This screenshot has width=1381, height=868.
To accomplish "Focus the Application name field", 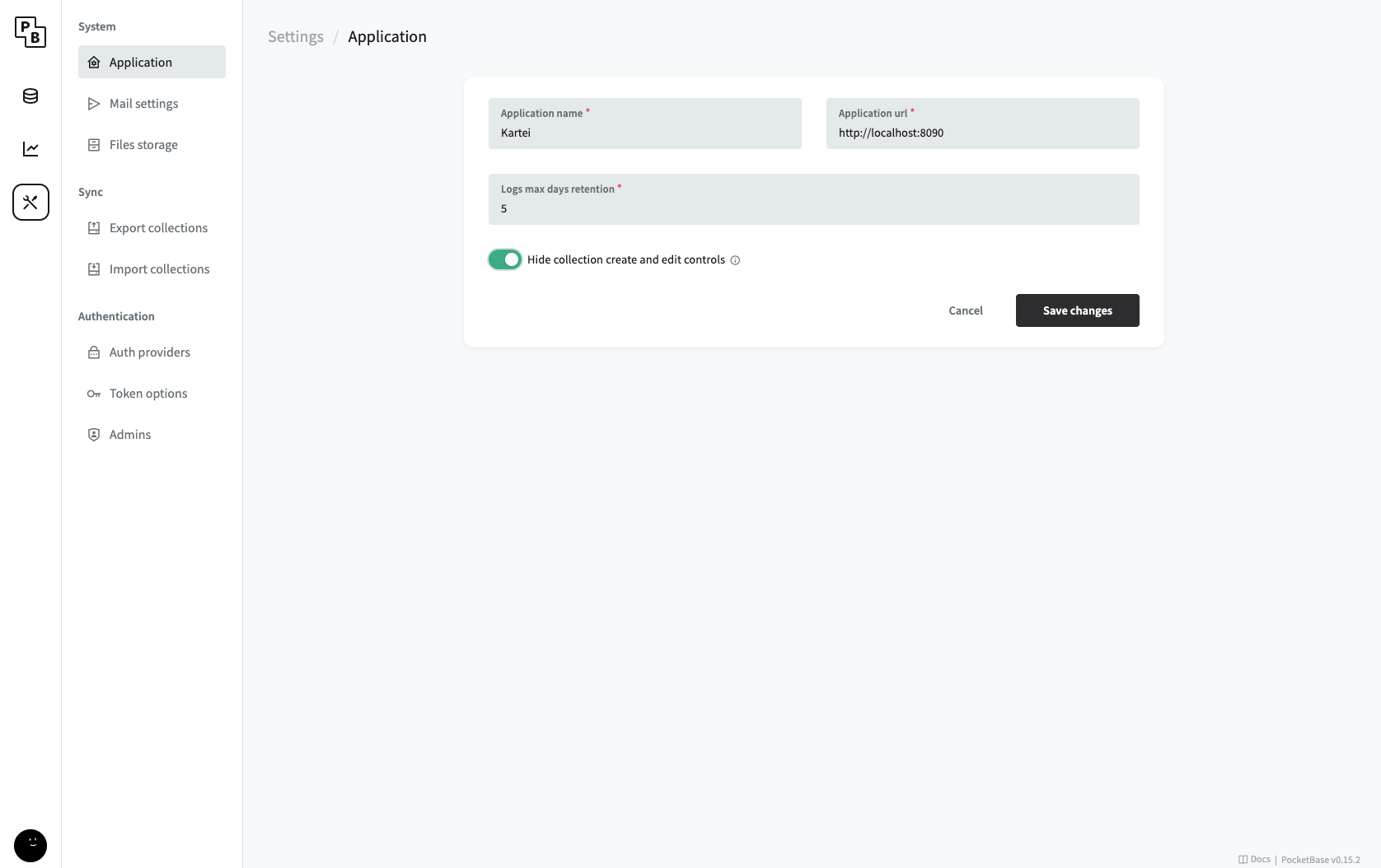I will pyautogui.click(x=645, y=124).
